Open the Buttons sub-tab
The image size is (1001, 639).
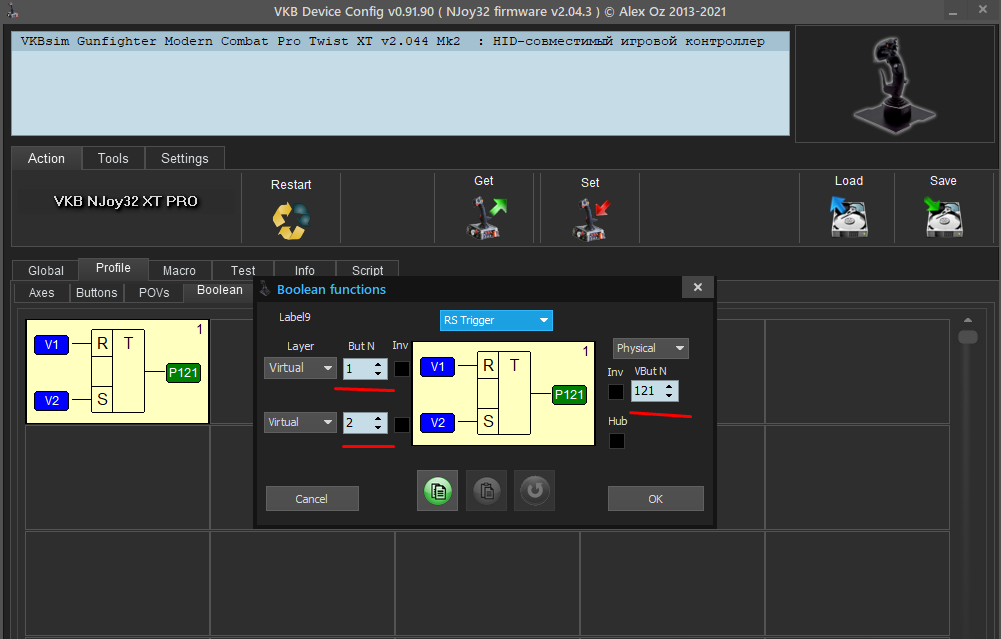(x=96, y=292)
